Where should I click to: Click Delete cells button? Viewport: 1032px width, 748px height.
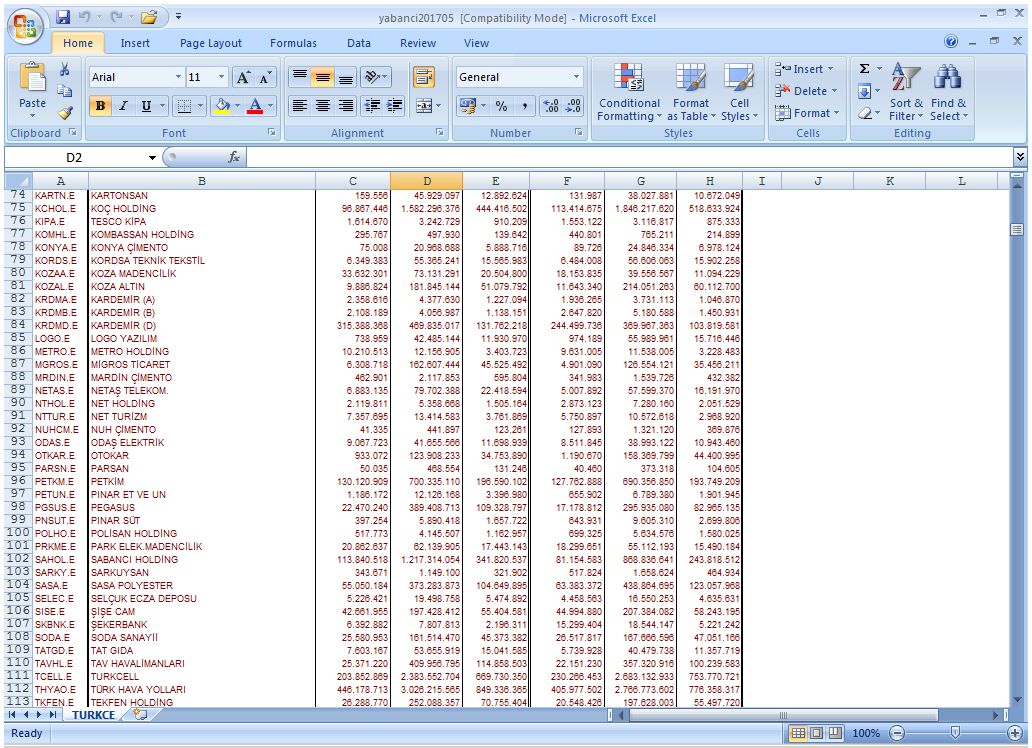tap(806, 91)
